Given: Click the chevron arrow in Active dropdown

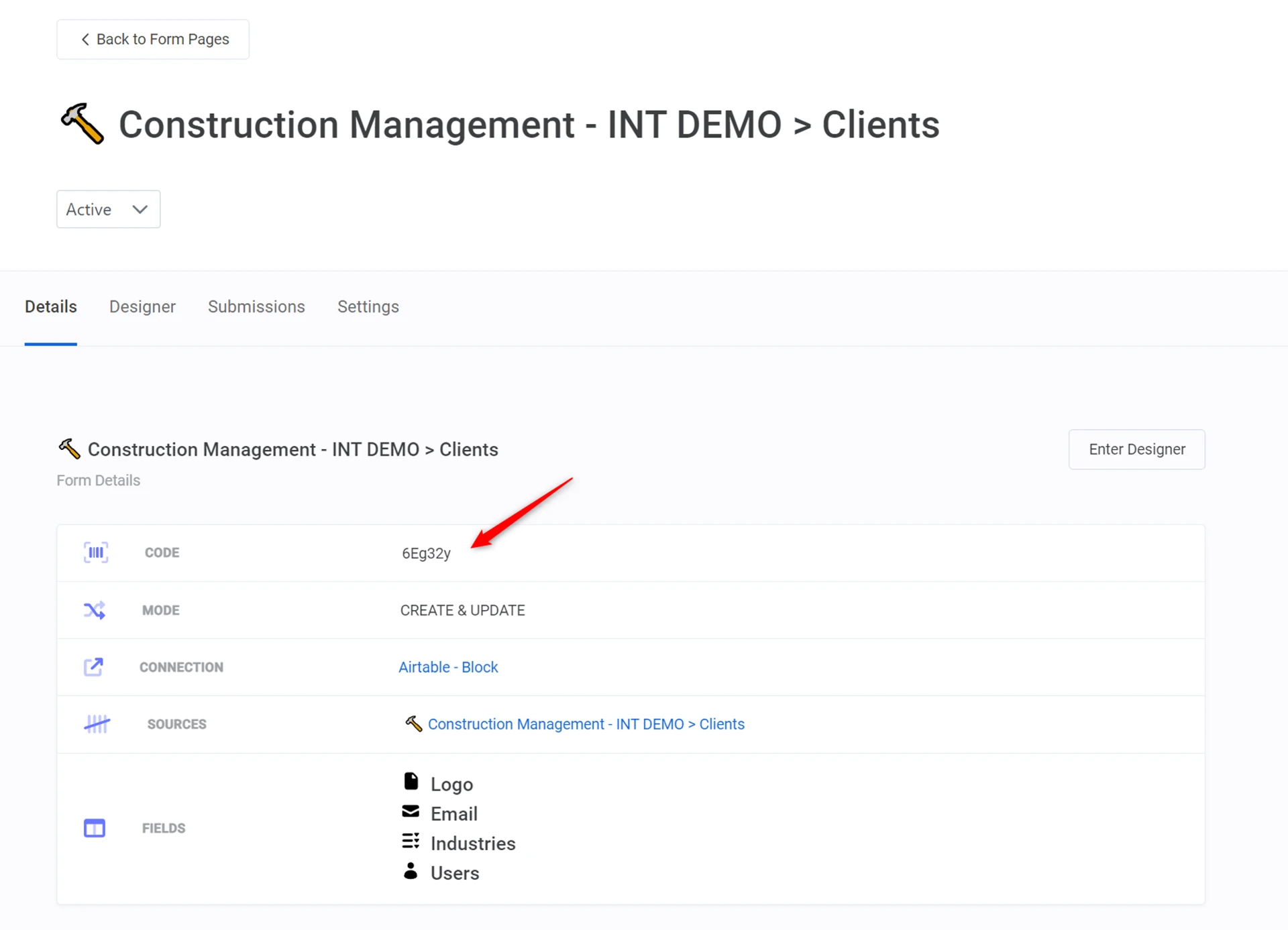Looking at the screenshot, I should point(140,209).
